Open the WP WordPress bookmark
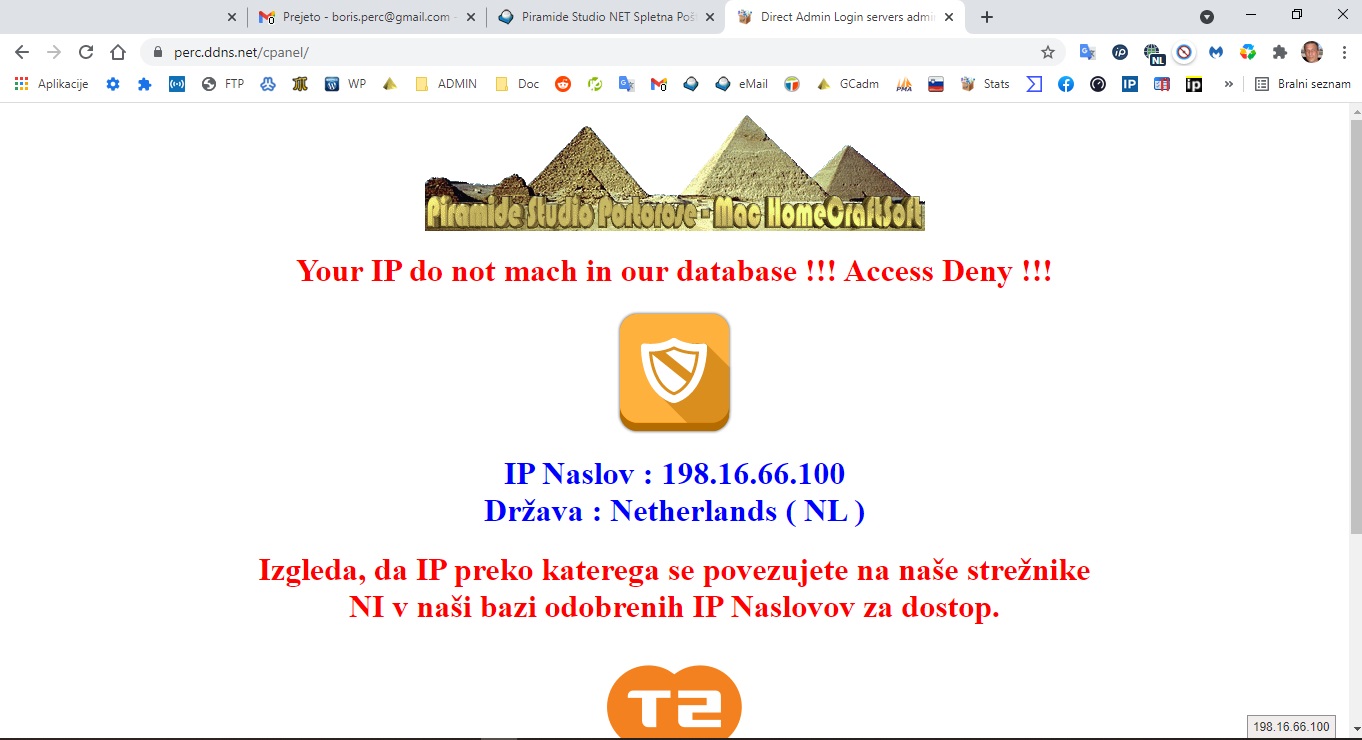 (x=345, y=84)
